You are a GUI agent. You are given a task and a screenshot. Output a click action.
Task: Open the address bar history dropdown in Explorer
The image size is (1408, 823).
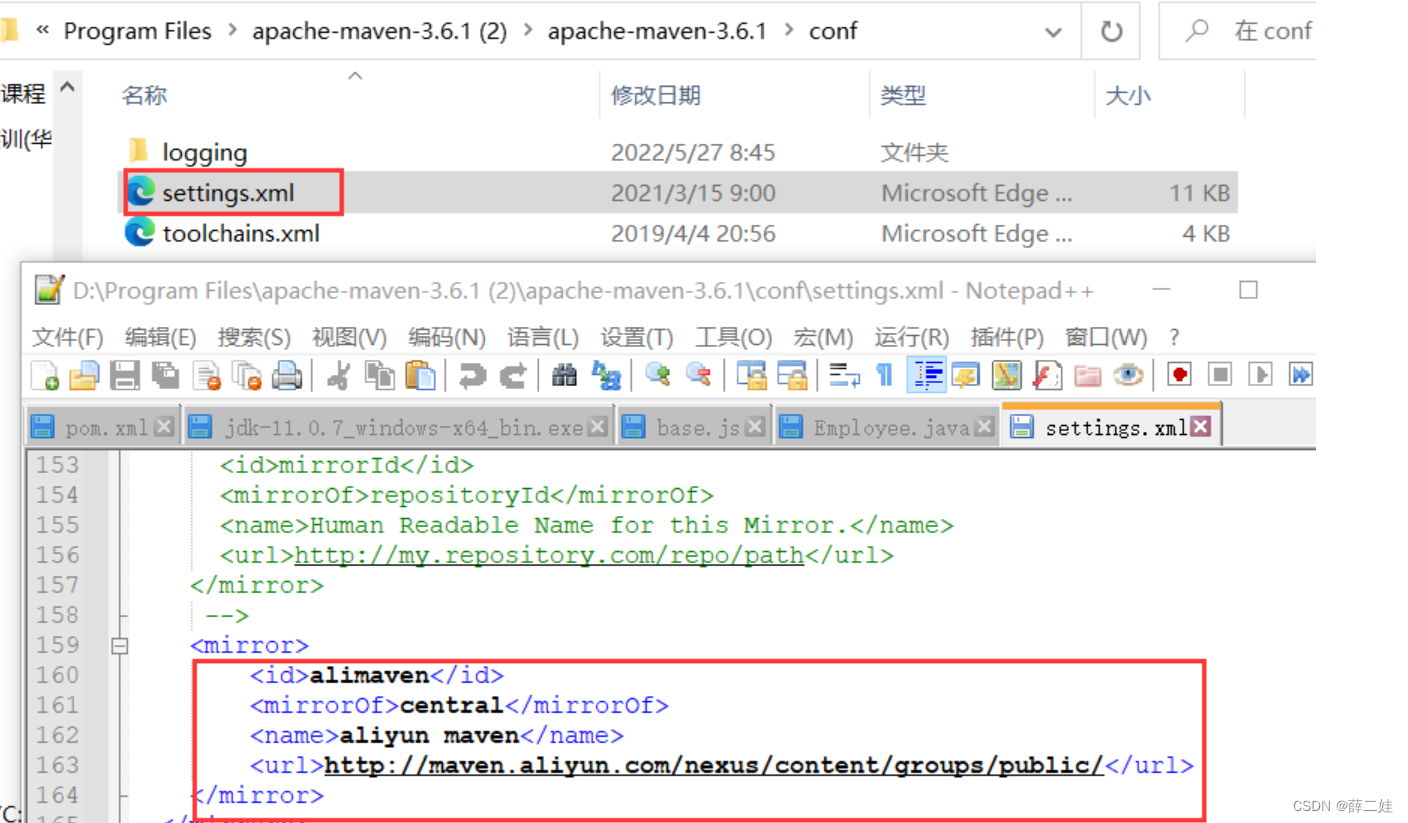tap(1053, 32)
